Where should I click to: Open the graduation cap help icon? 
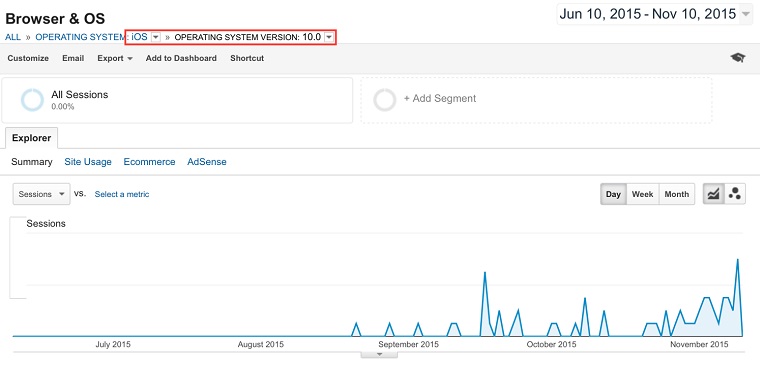[x=737, y=58]
